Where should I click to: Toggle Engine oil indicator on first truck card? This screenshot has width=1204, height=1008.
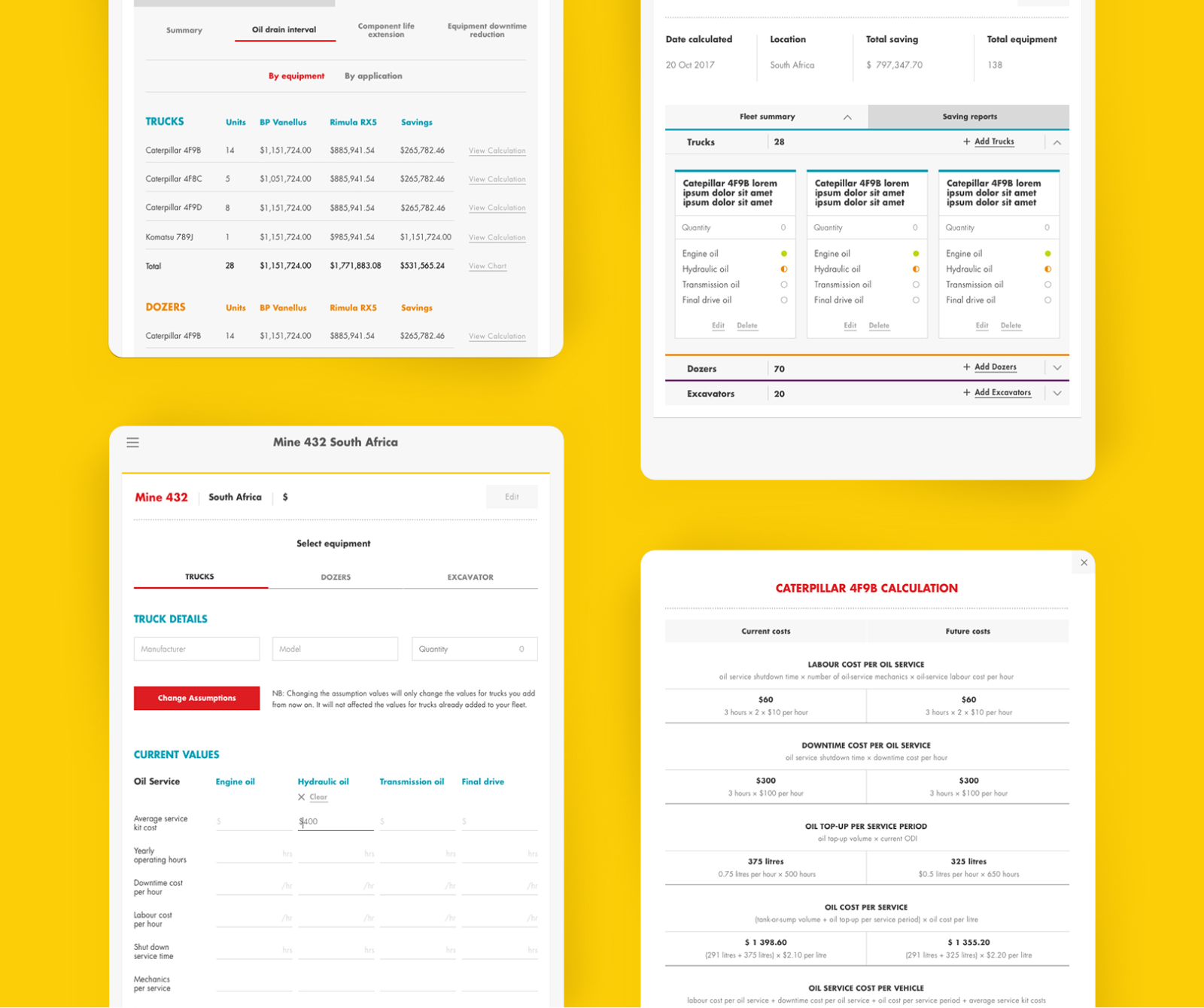(x=783, y=254)
